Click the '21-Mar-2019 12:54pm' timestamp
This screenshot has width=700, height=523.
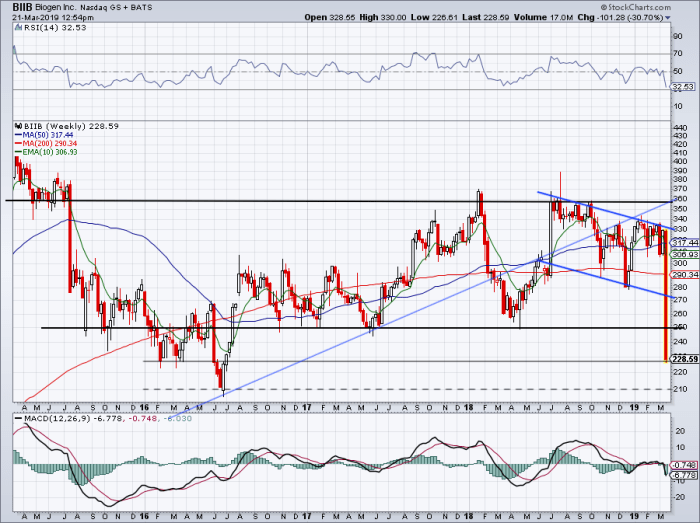point(53,17)
